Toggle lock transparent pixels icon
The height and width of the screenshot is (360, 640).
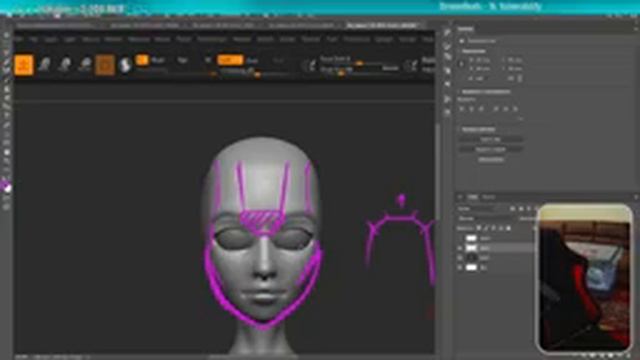[479, 228]
